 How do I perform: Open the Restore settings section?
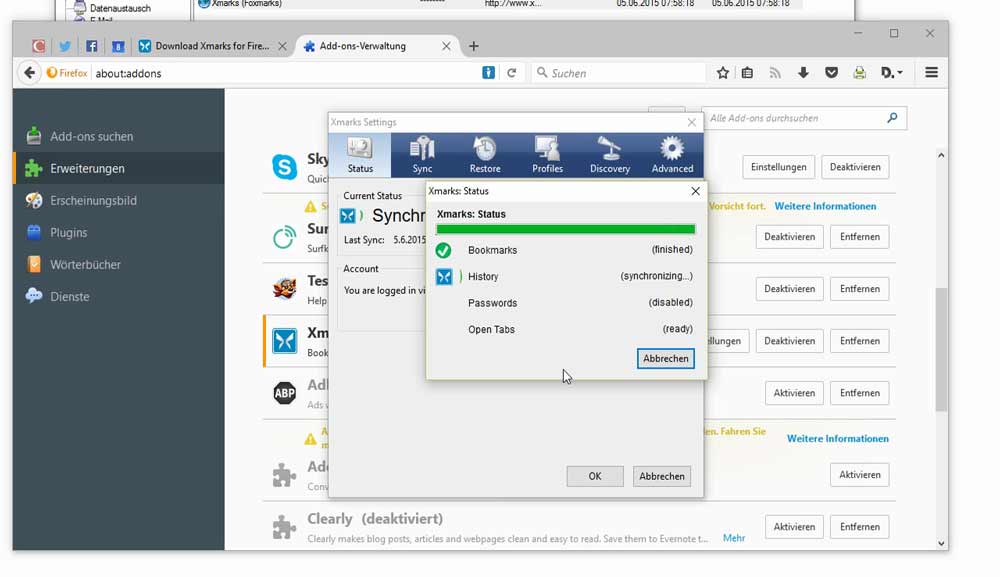coord(485,155)
